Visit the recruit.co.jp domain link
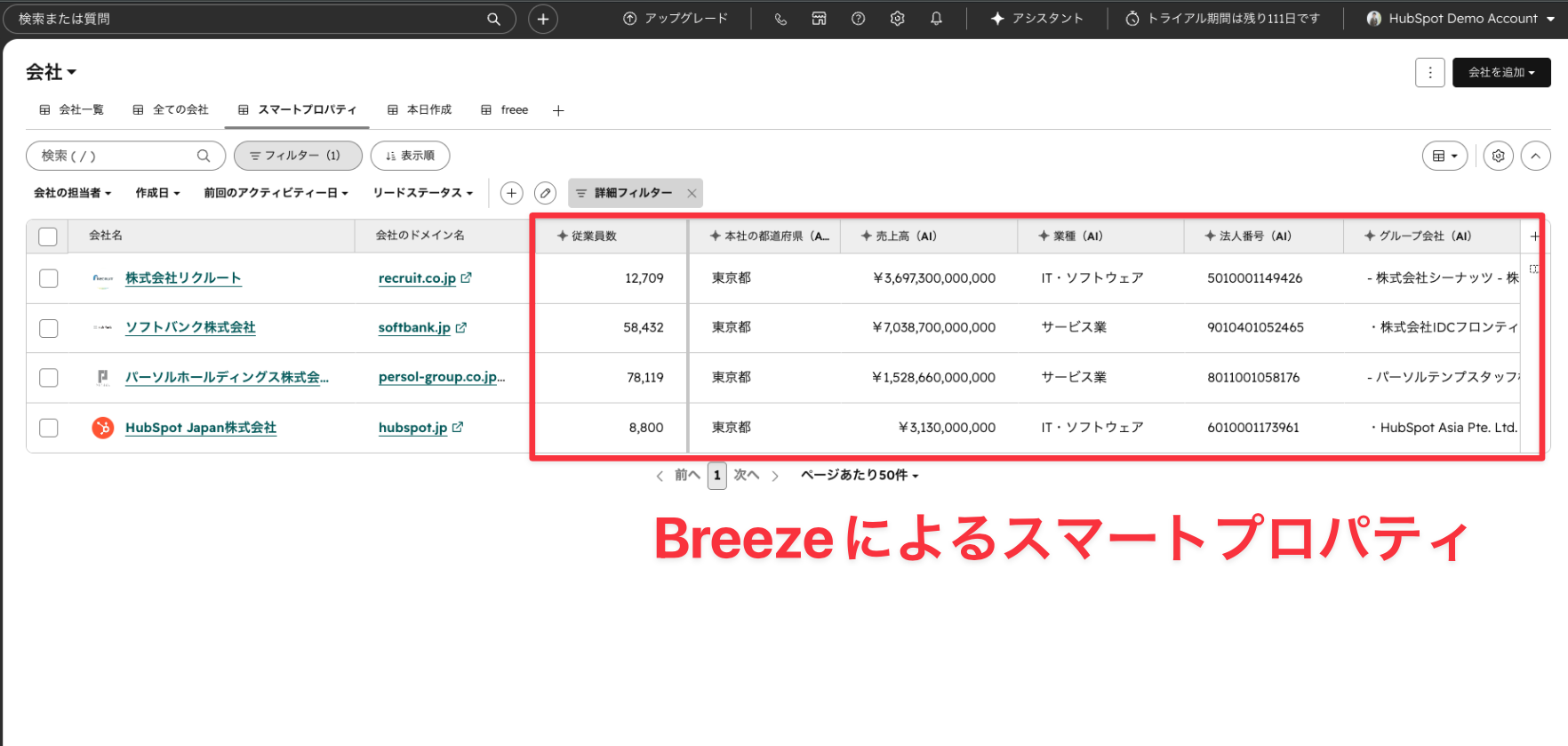The image size is (1568, 746). pos(417,278)
